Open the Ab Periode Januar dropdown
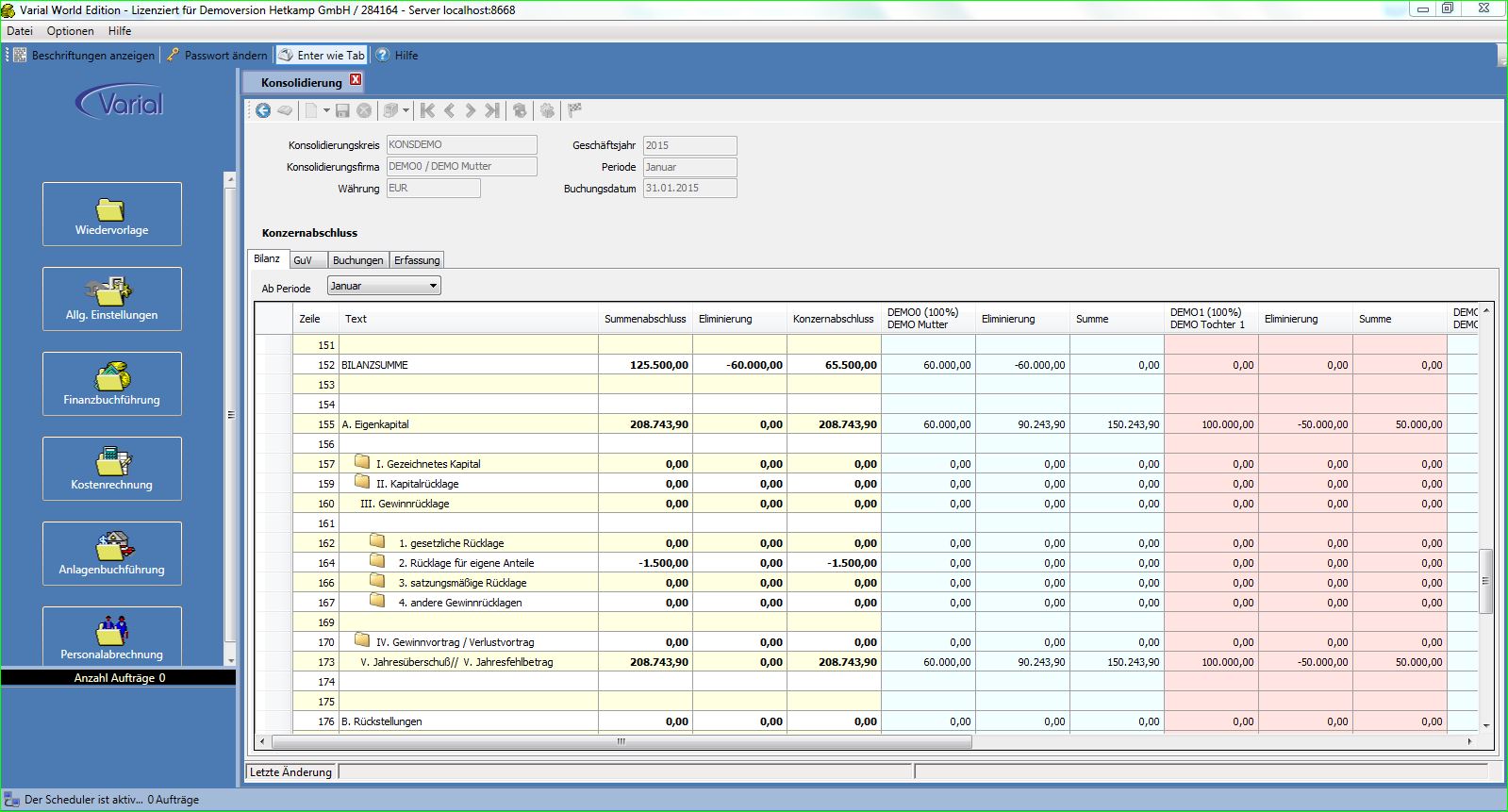This screenshot has height=812, width=1508. point(384,286)
